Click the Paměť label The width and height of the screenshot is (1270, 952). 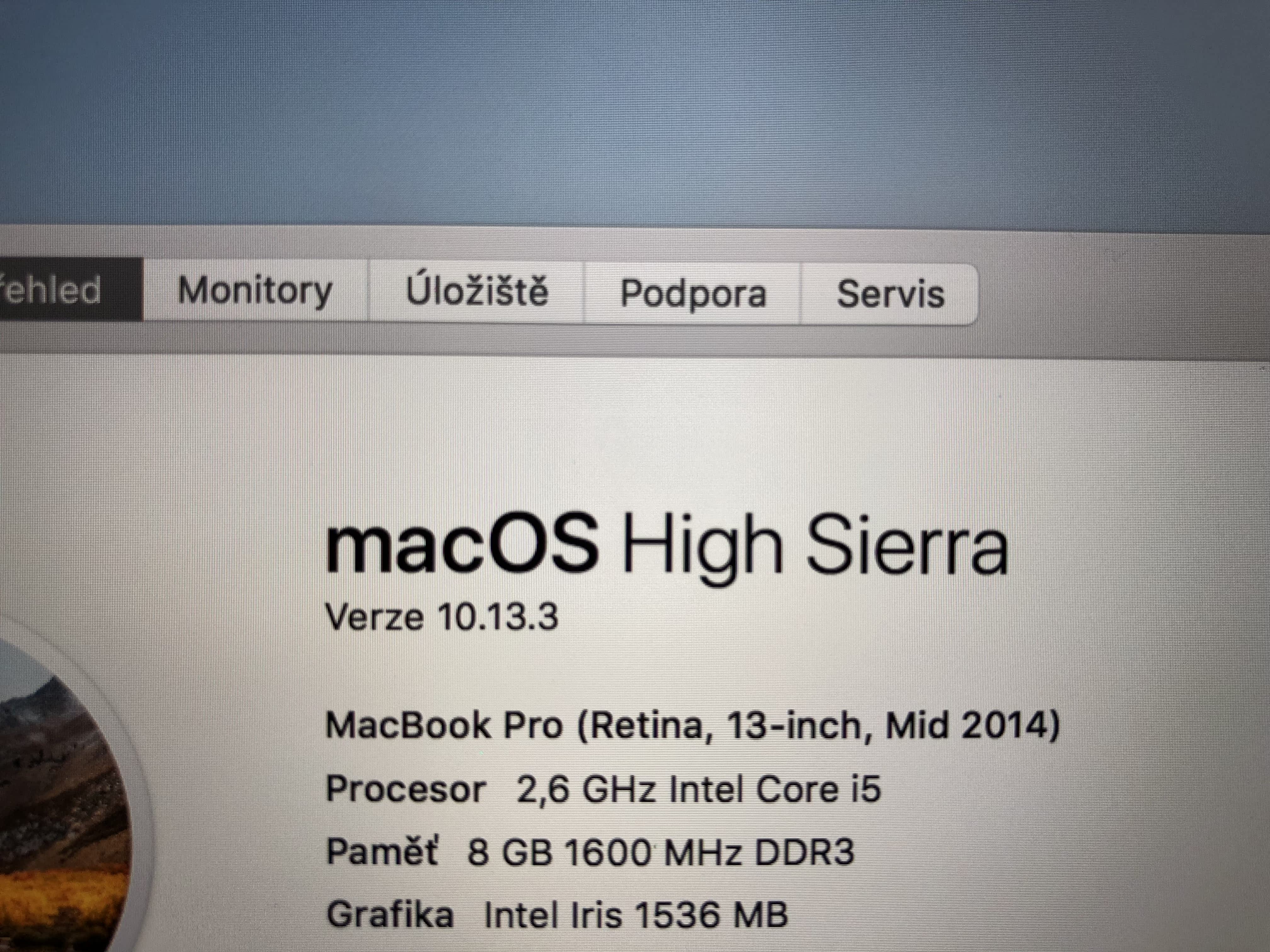coord(382,852)
